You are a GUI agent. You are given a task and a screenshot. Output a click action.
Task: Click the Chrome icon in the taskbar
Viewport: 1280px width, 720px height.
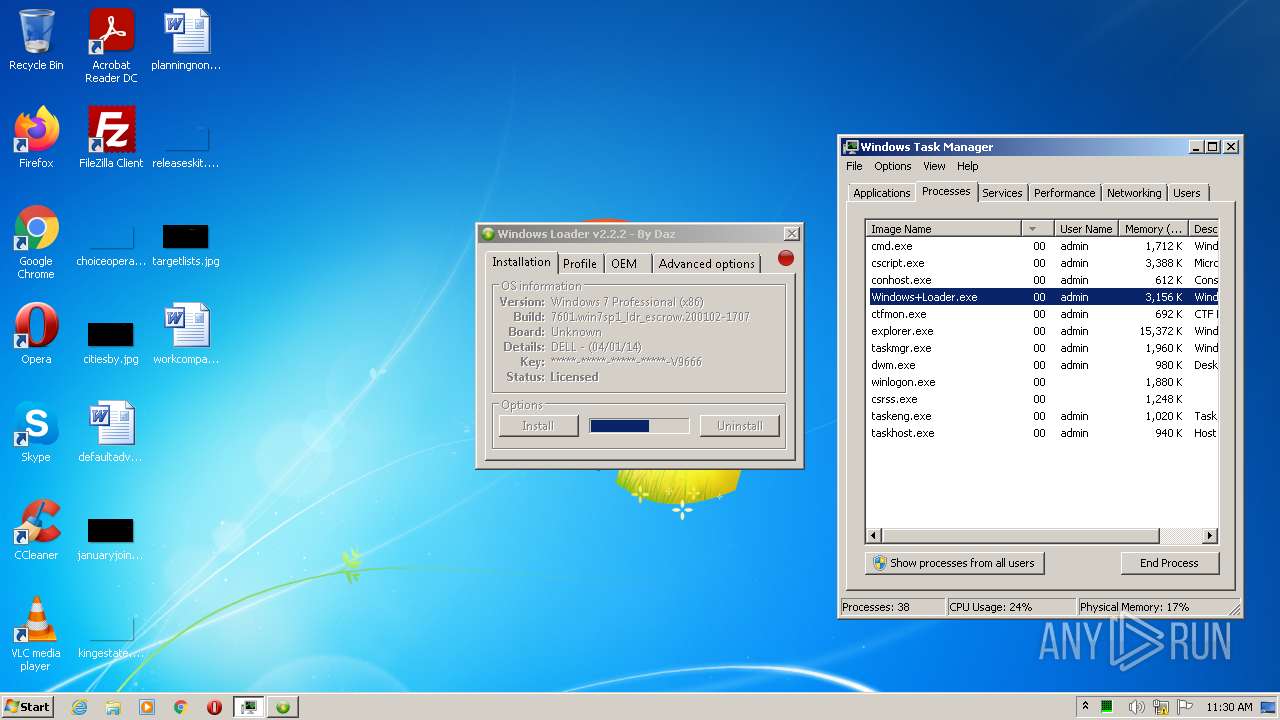click(x=180, y=707)
